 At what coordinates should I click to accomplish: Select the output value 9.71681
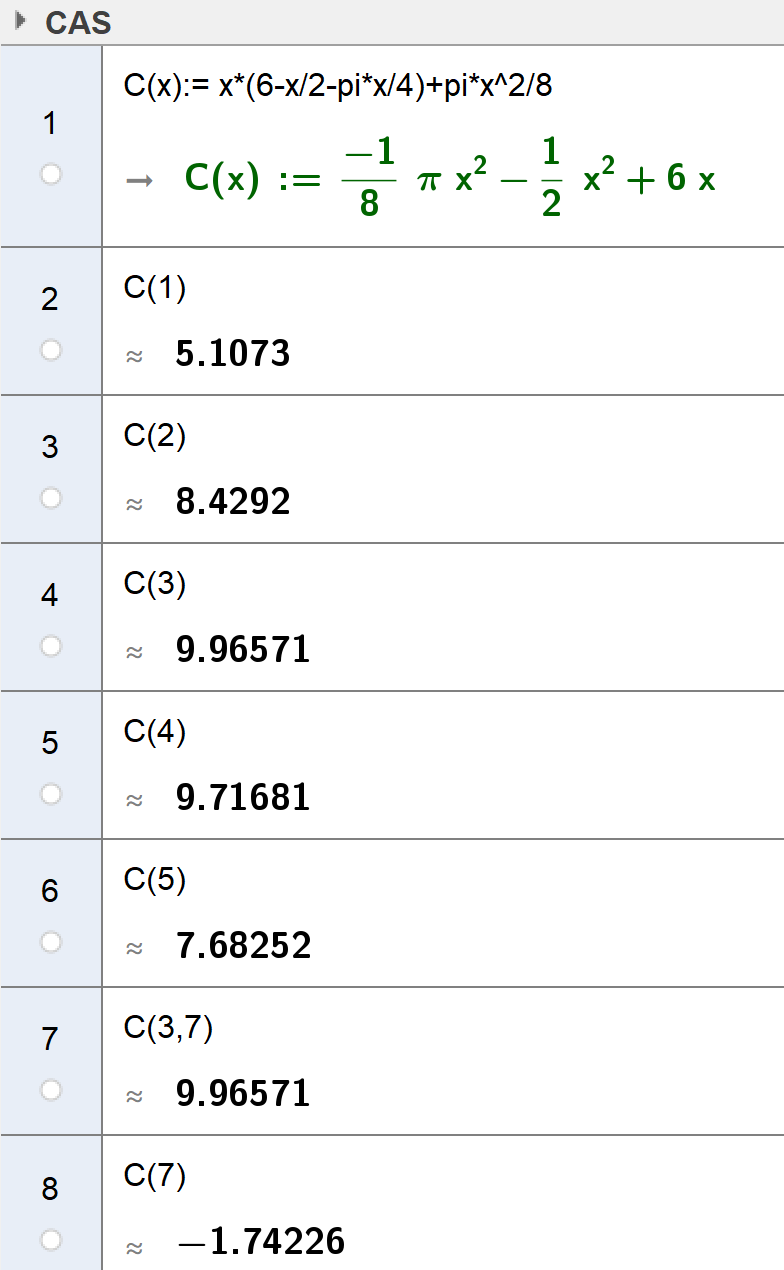[243, 798]
